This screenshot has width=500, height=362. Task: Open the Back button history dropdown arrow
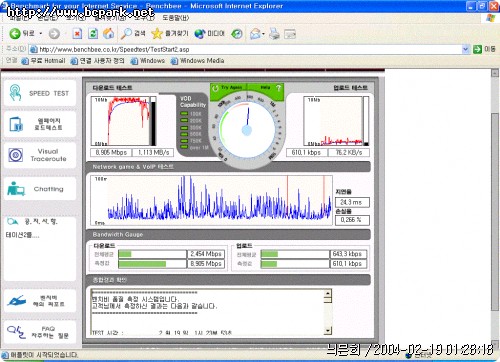tap(41, 33)
